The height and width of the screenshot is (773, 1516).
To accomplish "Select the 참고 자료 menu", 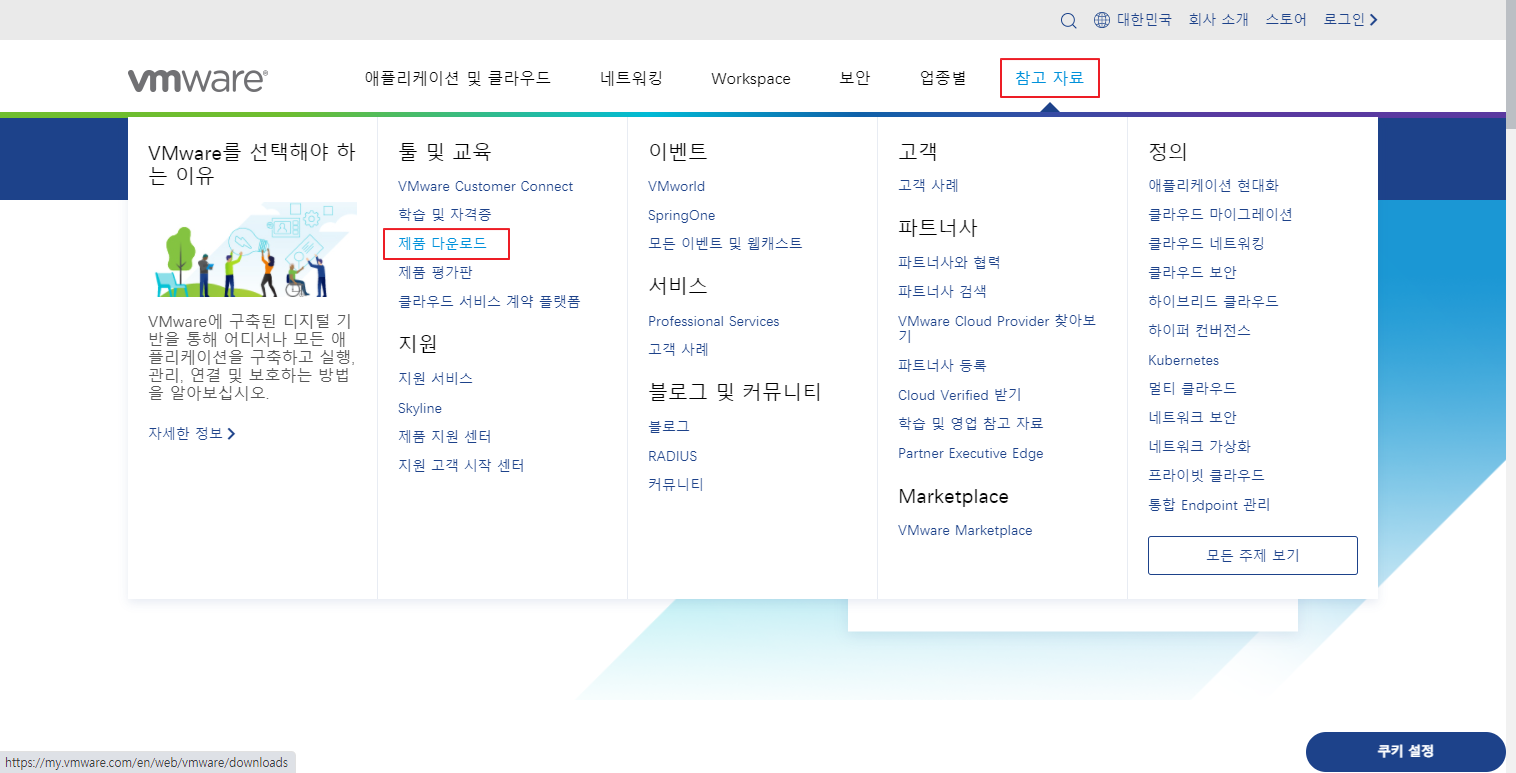I will [x=1050, y=78].
